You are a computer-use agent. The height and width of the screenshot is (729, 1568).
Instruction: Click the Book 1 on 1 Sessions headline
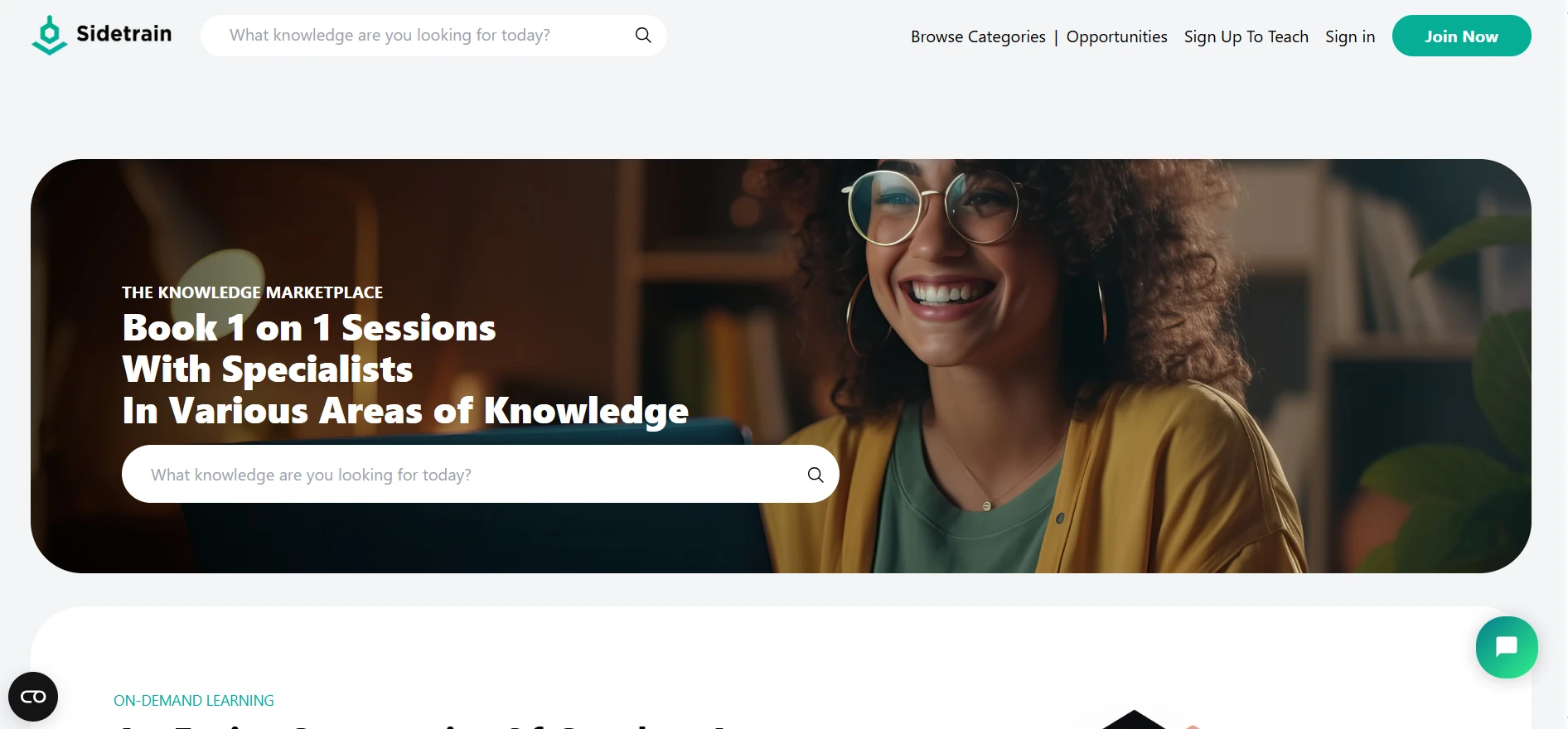[309, 328]
